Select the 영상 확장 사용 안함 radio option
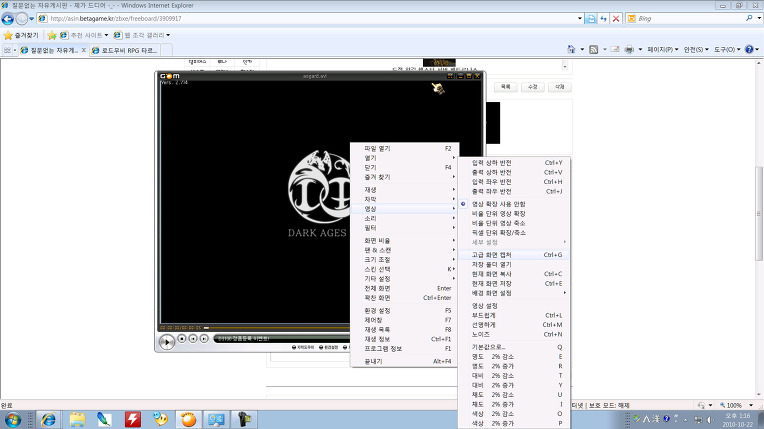764x429 pixels. point(514,204)
